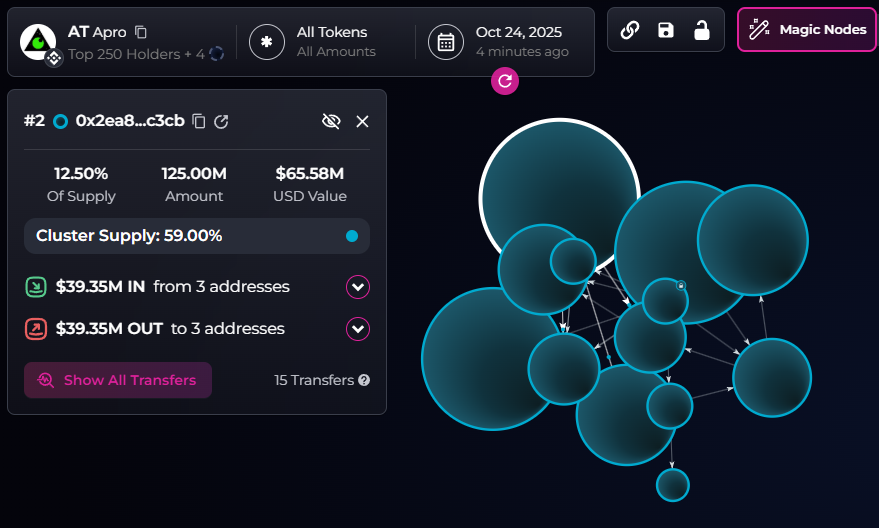
Task: Close the wallet details panel
Action: point(363,121)
